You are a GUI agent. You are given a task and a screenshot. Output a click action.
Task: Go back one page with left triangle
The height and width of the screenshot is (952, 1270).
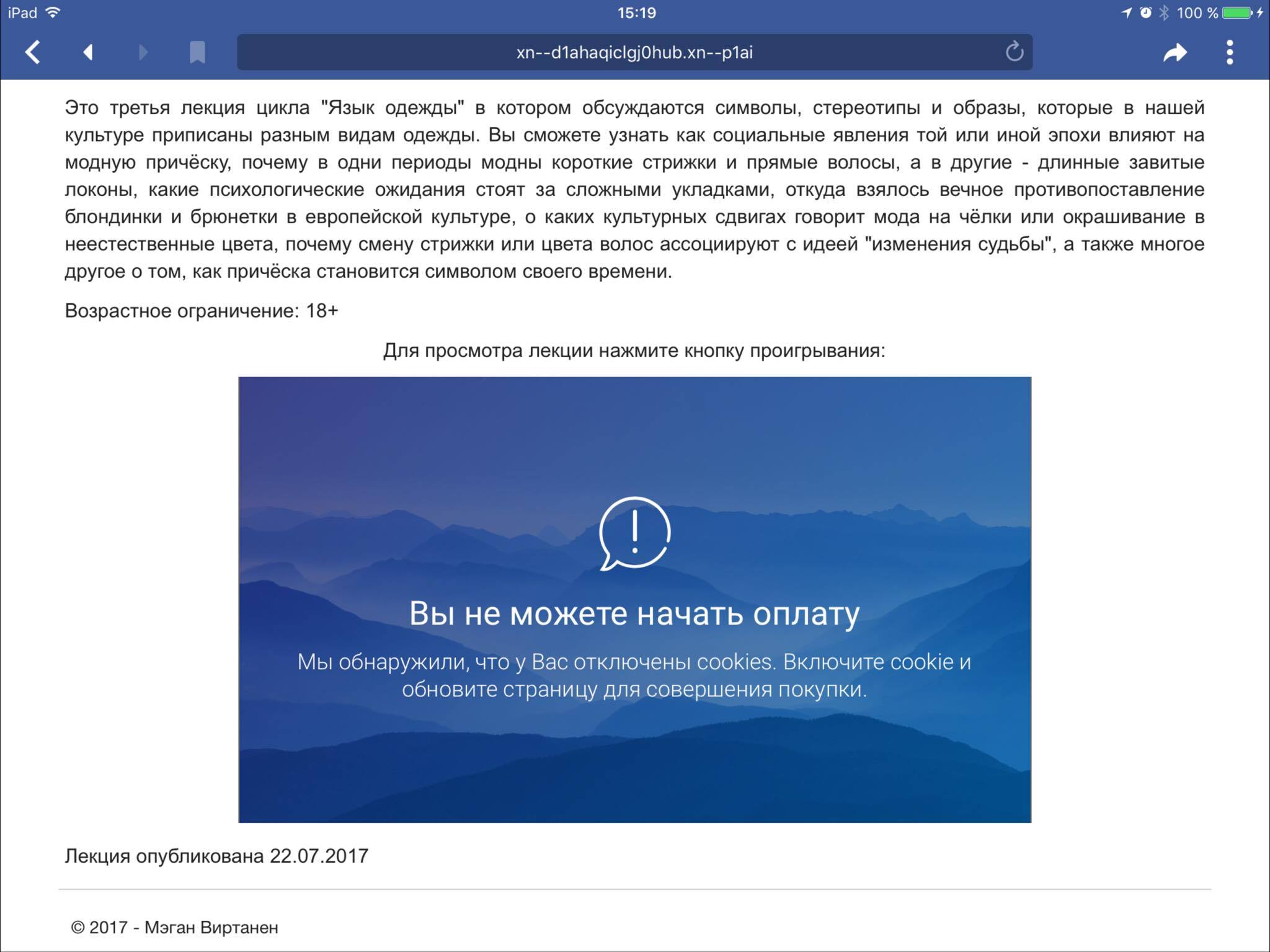click(88, 52)
